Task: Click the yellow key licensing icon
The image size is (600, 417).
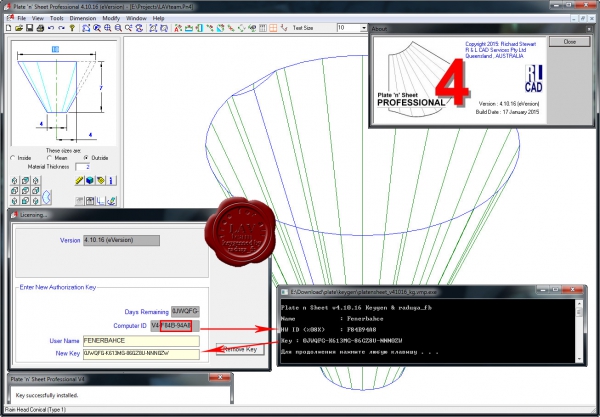Action: pos(72,28)
